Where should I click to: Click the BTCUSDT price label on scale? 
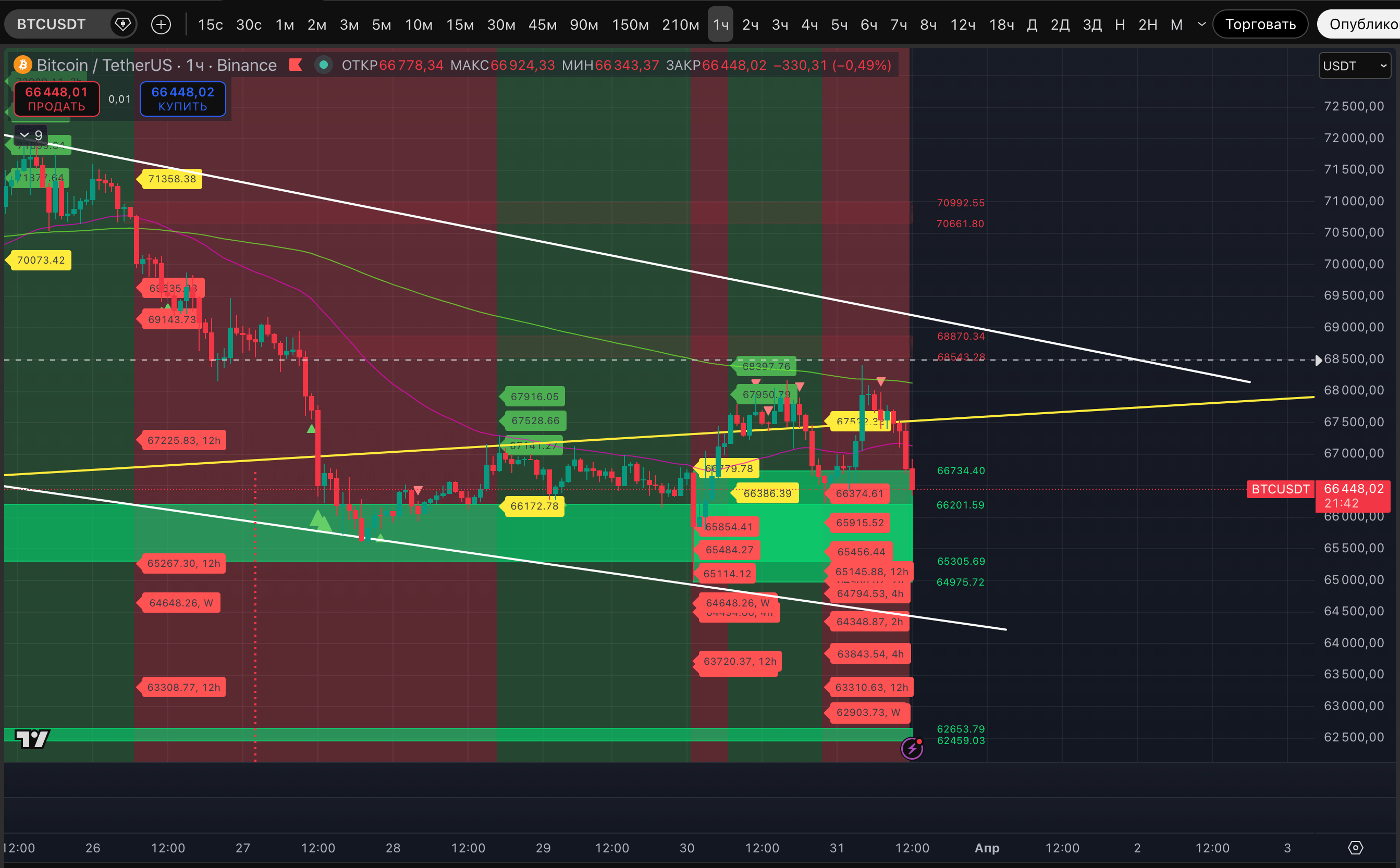pyautogui.click(x=1280, y=489)
